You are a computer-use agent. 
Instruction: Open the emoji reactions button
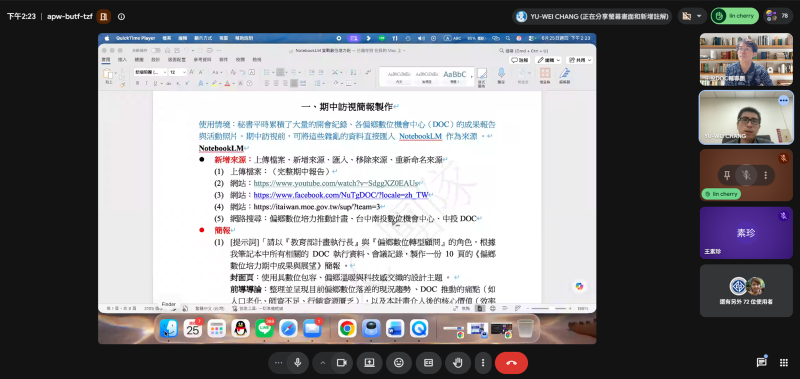click(399, 363)
